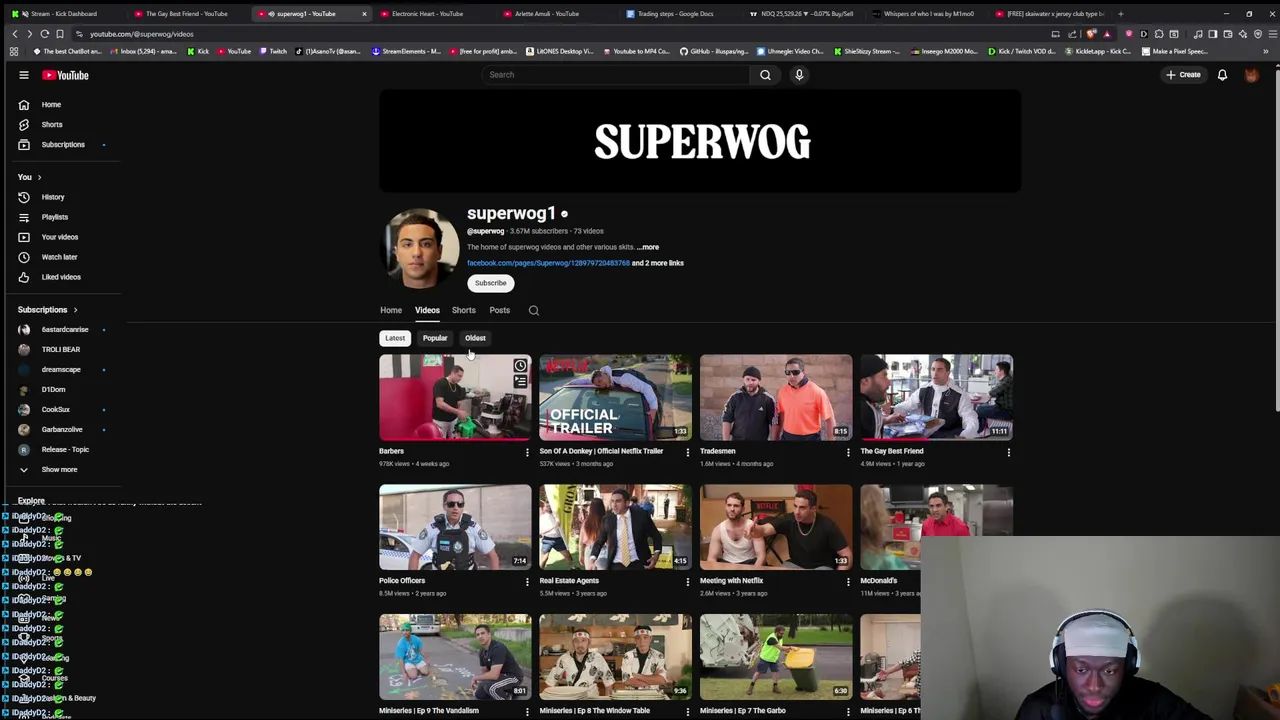This screenshot has width=1280, height=720.
Task: Switch to Electronic Heart - YouTube browser tab
Action: [427, 14]
